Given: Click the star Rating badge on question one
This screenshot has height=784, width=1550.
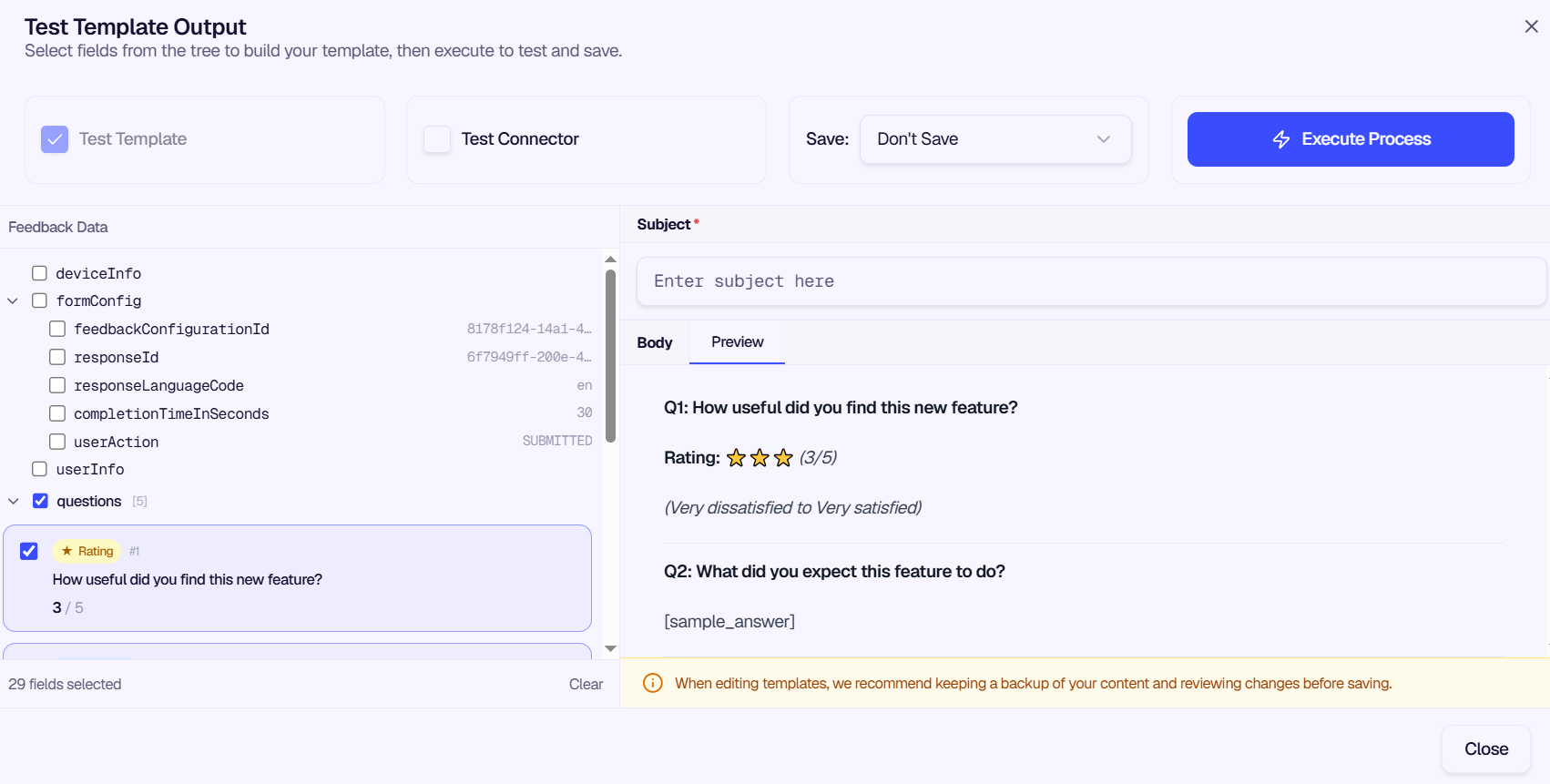Looking at the screenshot, I should [87, 551].
